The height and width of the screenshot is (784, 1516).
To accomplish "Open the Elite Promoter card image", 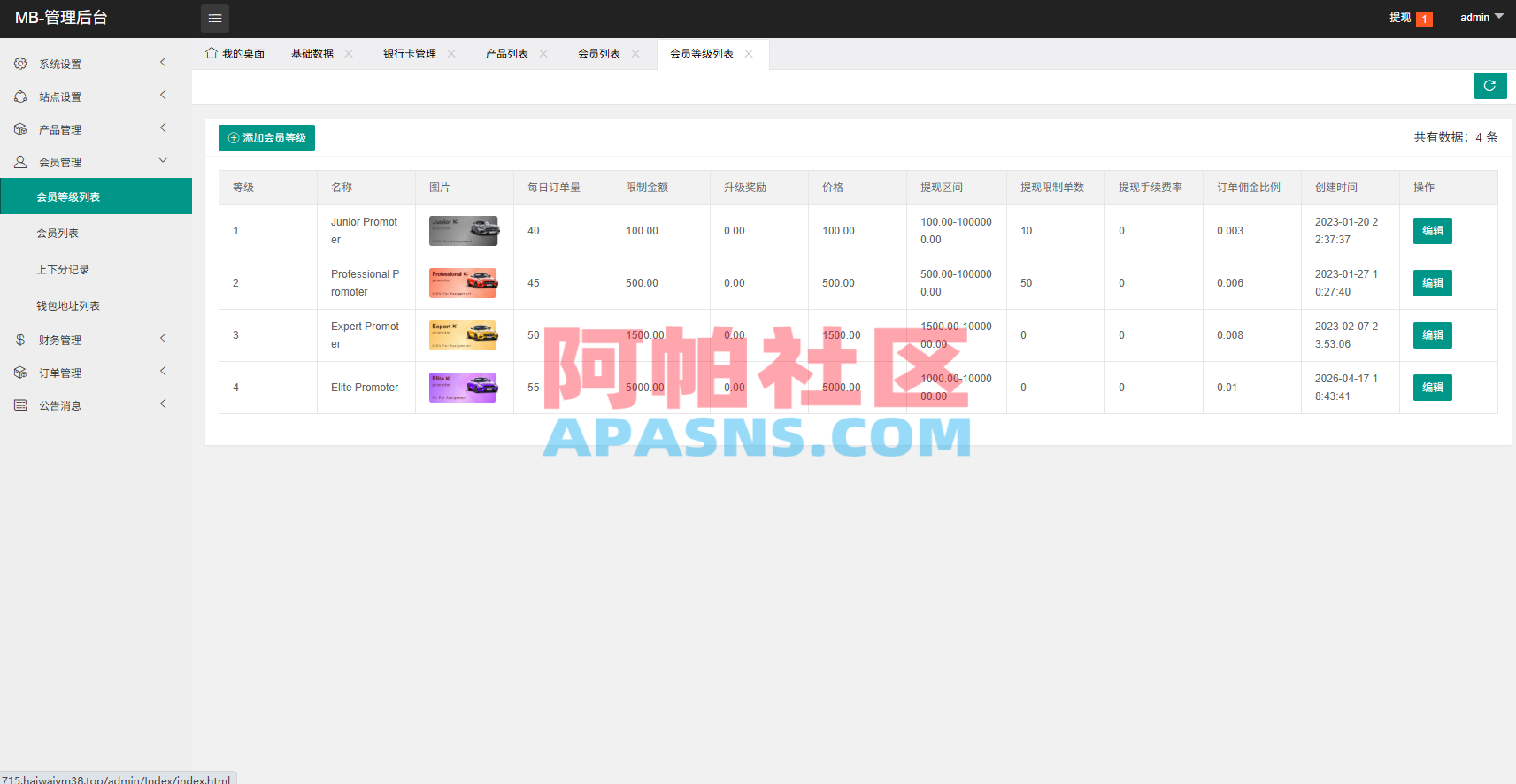I will 464,388.
